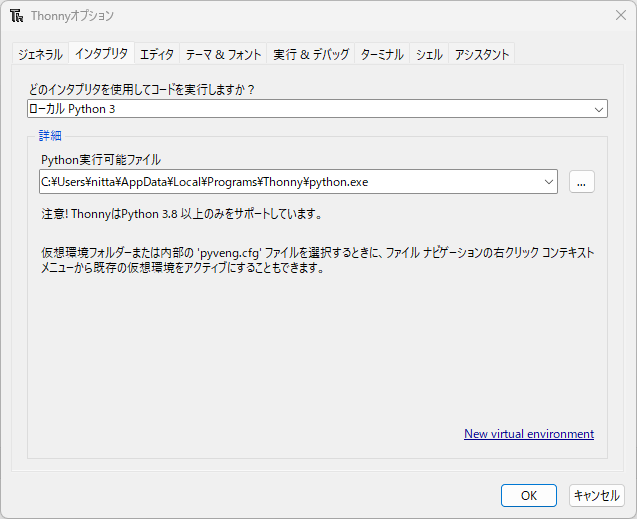Click the 詳細 group label

(x=50, y=136)
